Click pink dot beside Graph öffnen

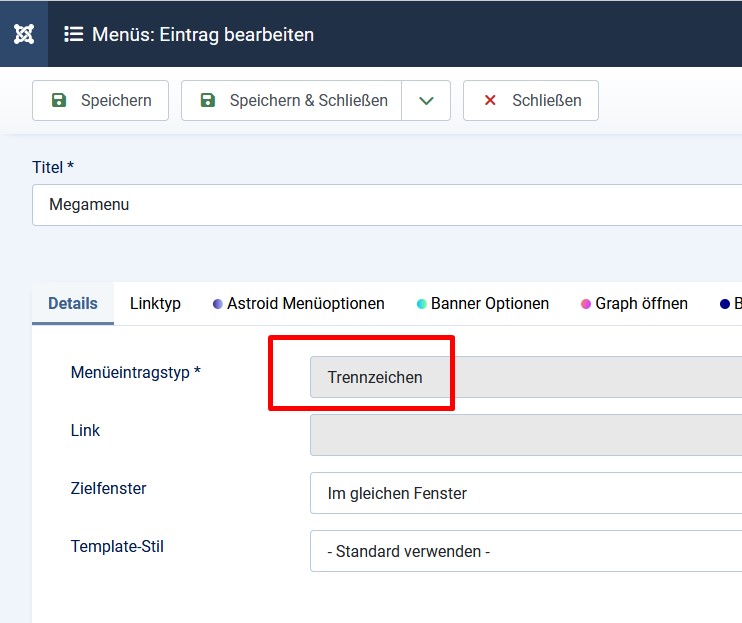pyautogui.click(x=586, y=304)
